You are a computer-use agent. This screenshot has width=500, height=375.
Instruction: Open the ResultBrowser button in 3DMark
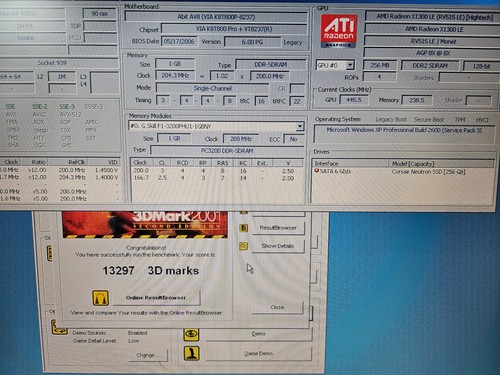click(x=278, y=228)
